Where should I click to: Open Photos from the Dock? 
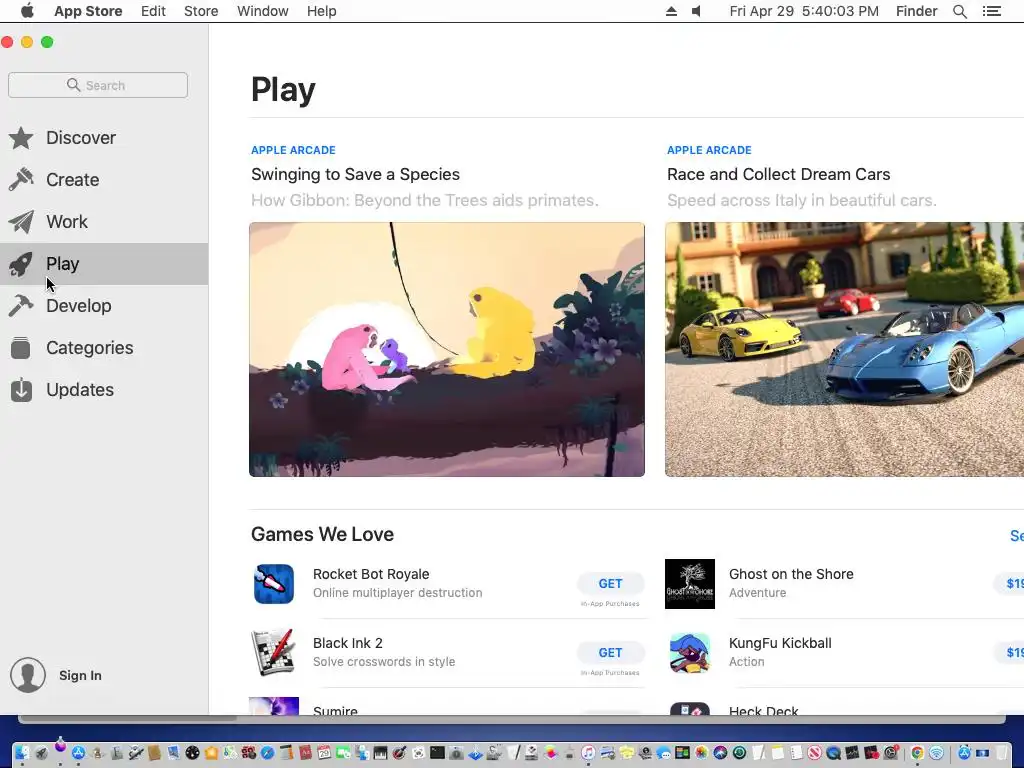pos(702,753)
